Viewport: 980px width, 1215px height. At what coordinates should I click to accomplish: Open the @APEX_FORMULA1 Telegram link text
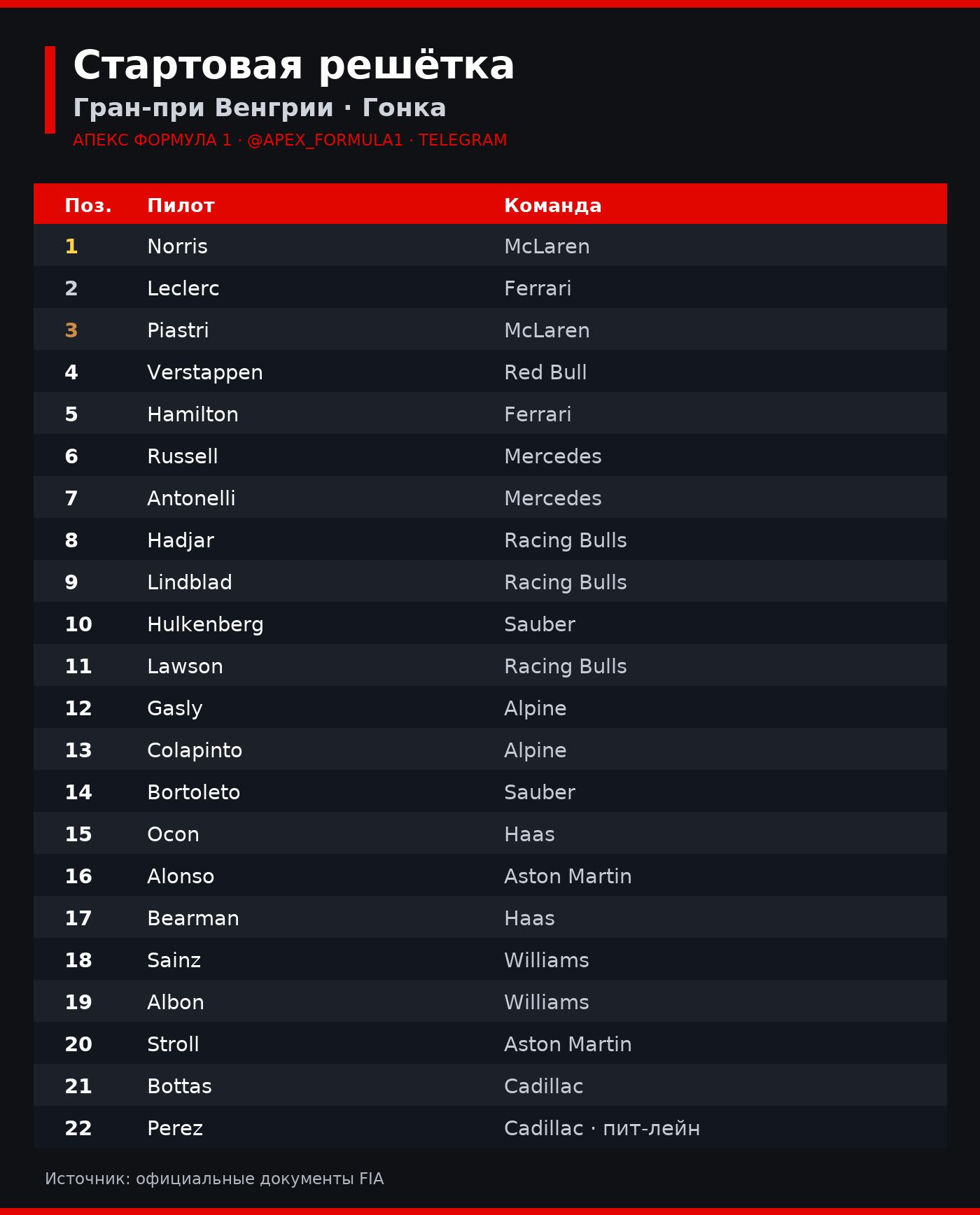tap(325, 140)
